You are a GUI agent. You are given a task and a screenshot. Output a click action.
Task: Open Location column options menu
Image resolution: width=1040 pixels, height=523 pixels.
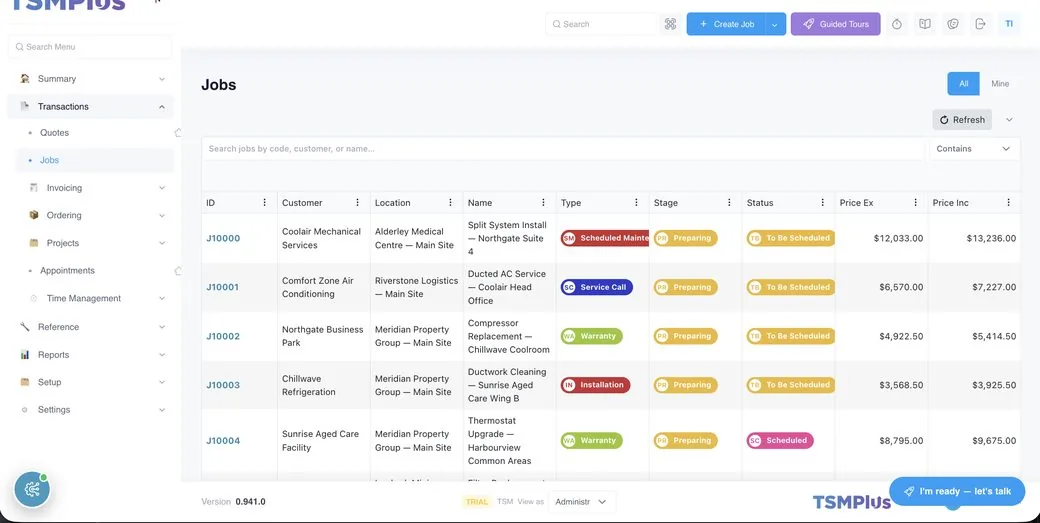click(450, 203)
